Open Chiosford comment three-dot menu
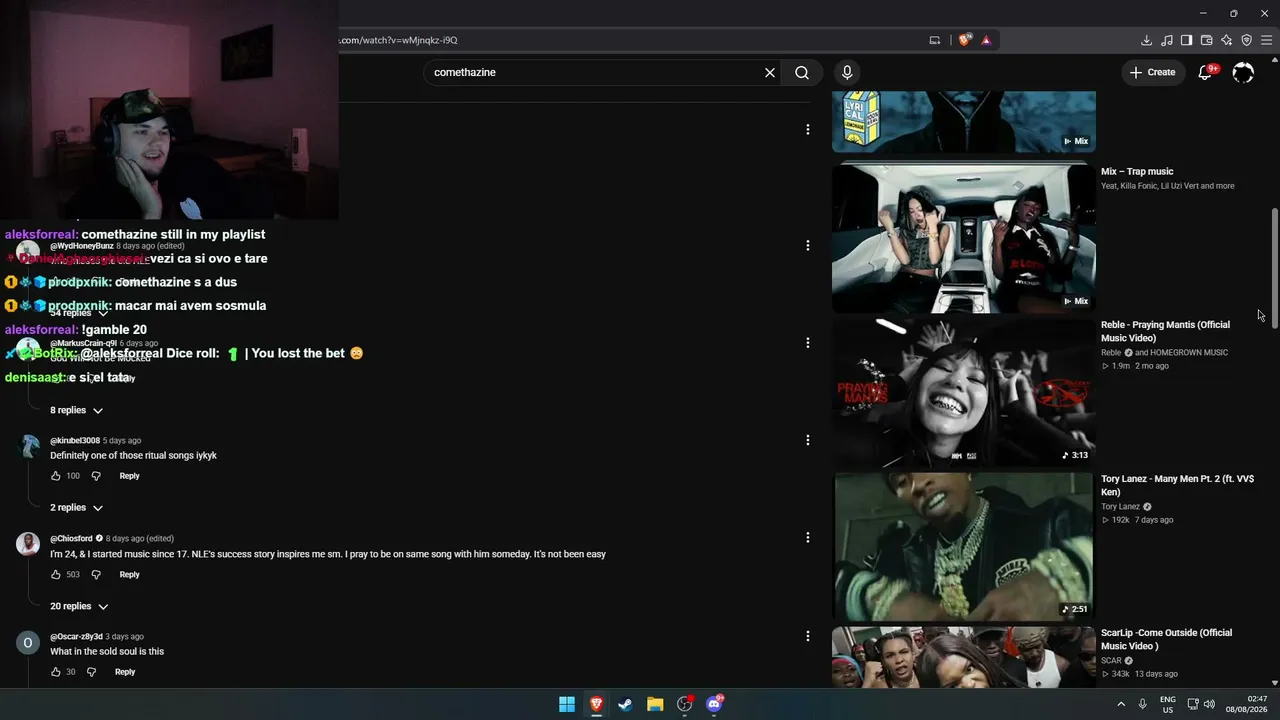The width and height of the screenshot is (1280, 720). pyautogui.click(x=808, y=538)
